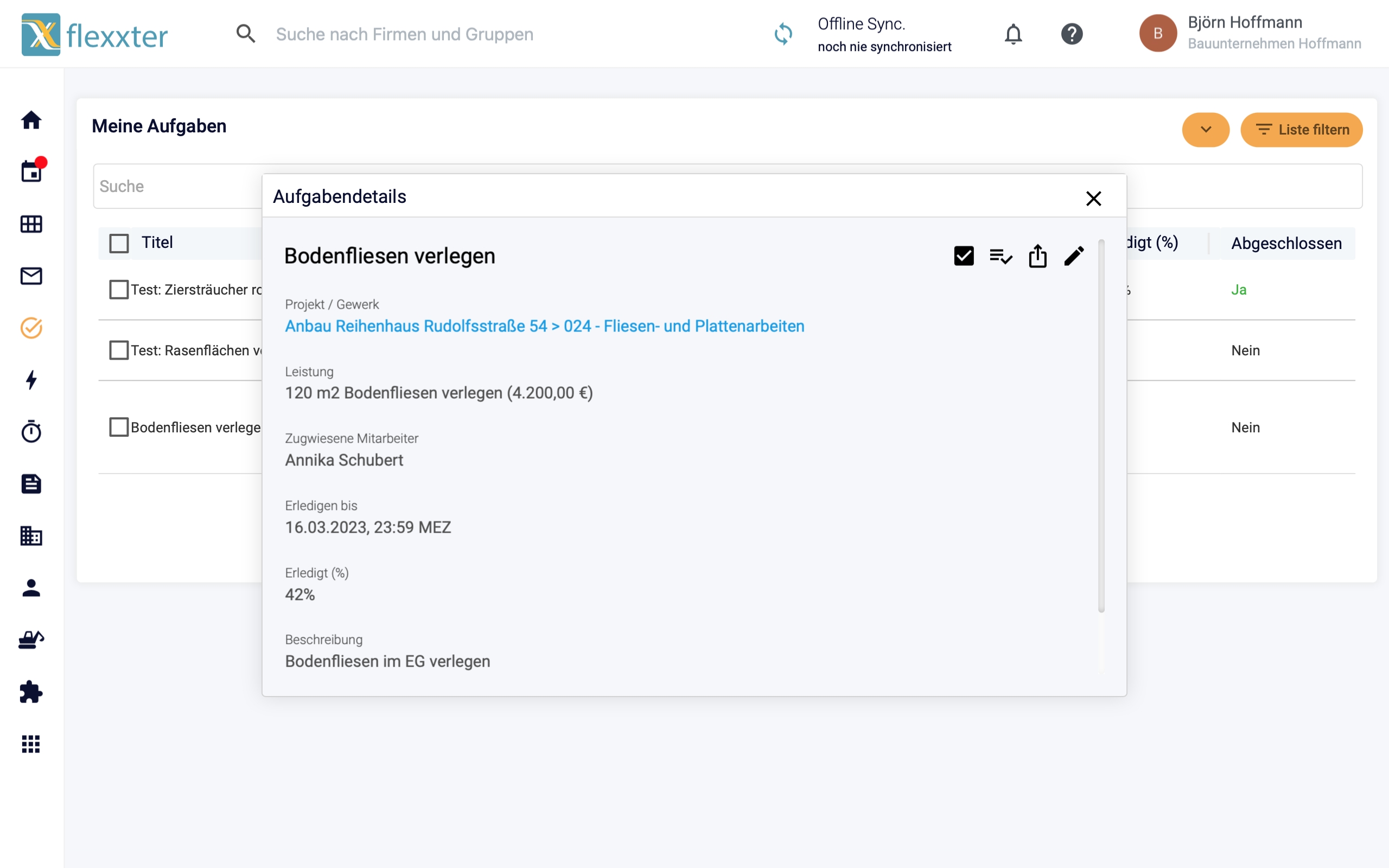Open Björn Hoffmann user account menu

click(x=1250, y=33)
